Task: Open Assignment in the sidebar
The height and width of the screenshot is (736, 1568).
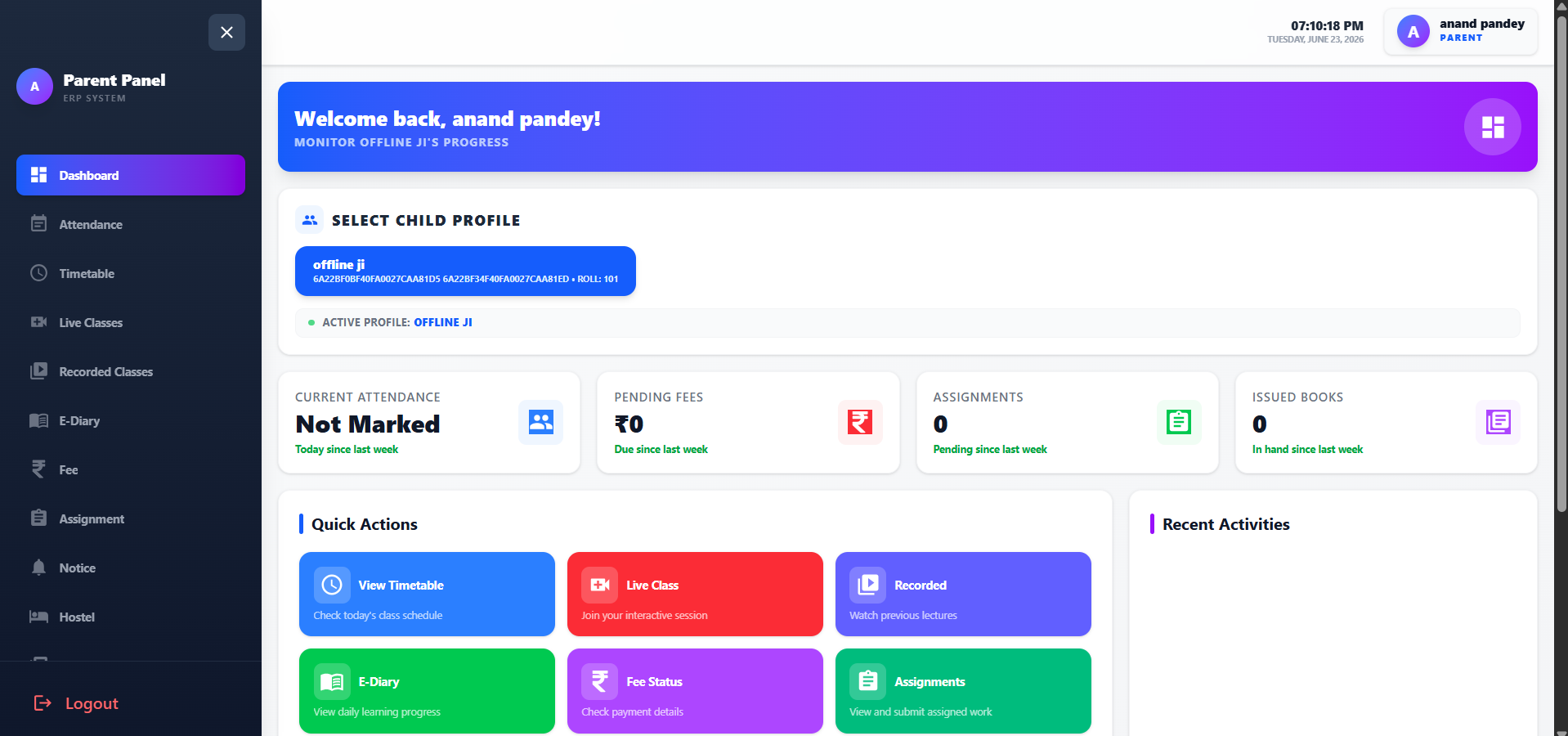Action: pos(131,518)
